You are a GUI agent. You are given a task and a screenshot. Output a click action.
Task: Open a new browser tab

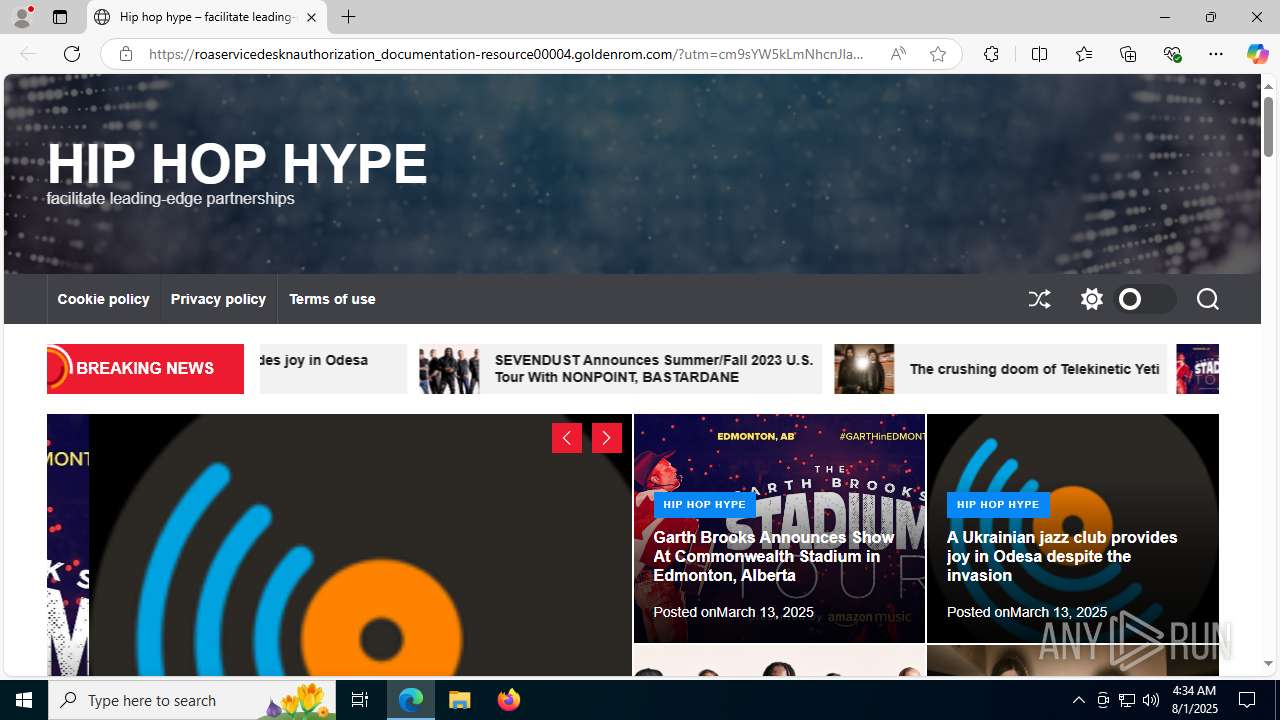[348, 17]
